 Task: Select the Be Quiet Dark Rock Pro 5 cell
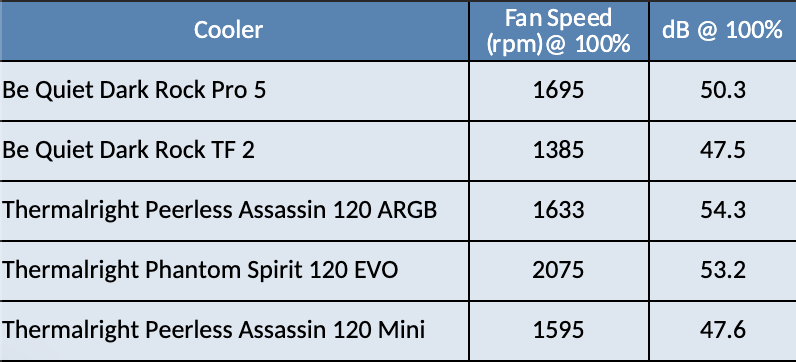(x=234, y=91)
